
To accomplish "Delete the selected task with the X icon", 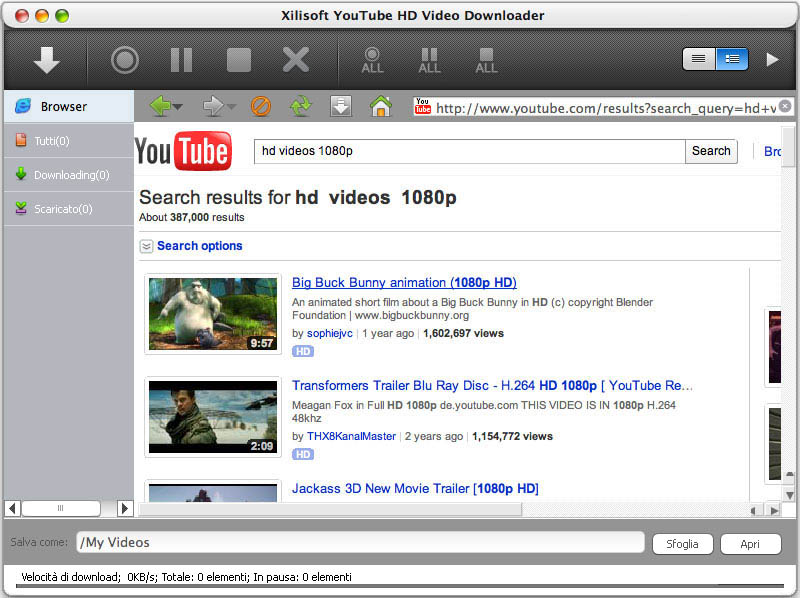I will (x=296, y=60).
